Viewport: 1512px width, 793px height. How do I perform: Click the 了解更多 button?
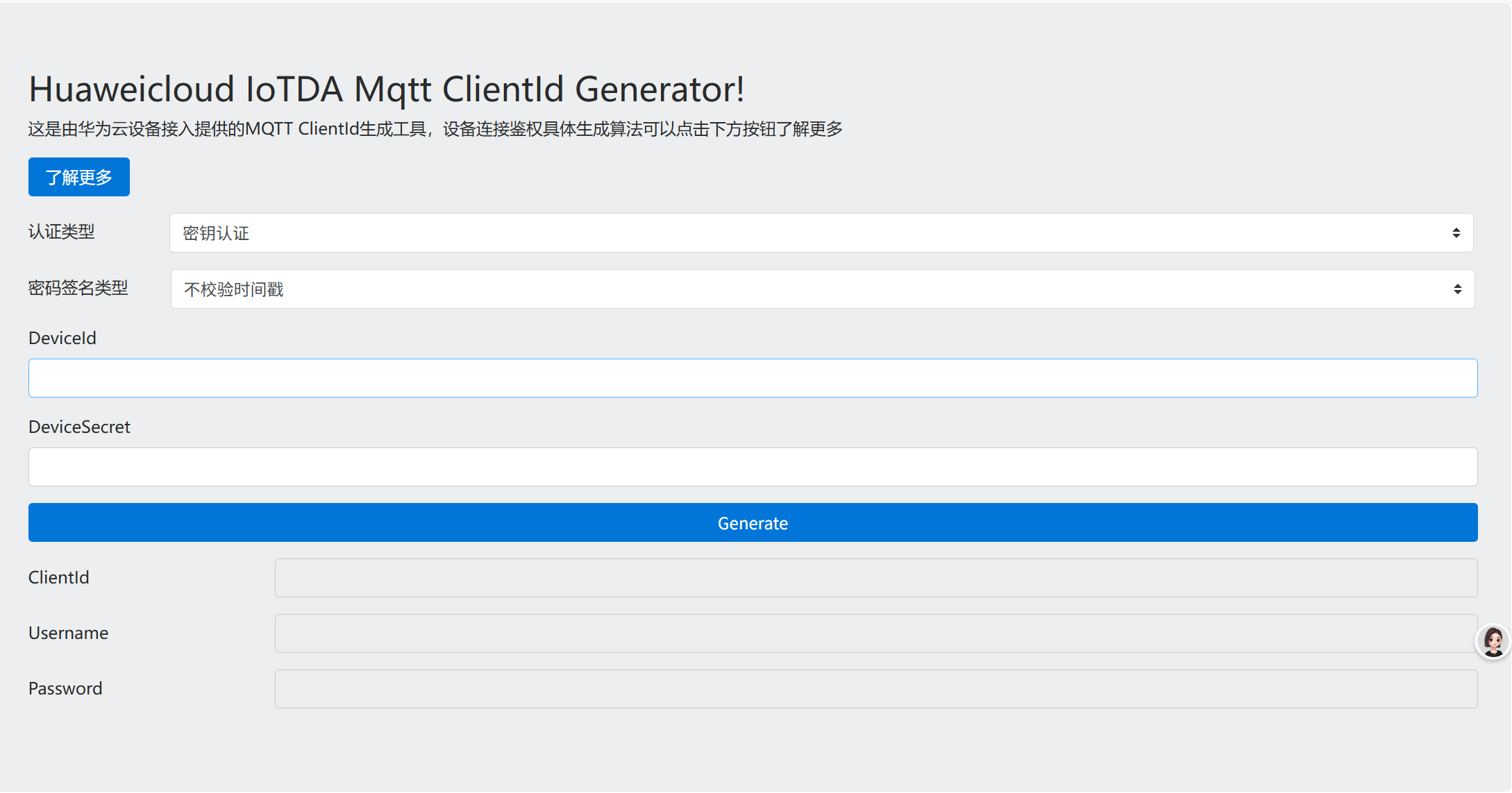pyautogui.click(x=78, y=177)
